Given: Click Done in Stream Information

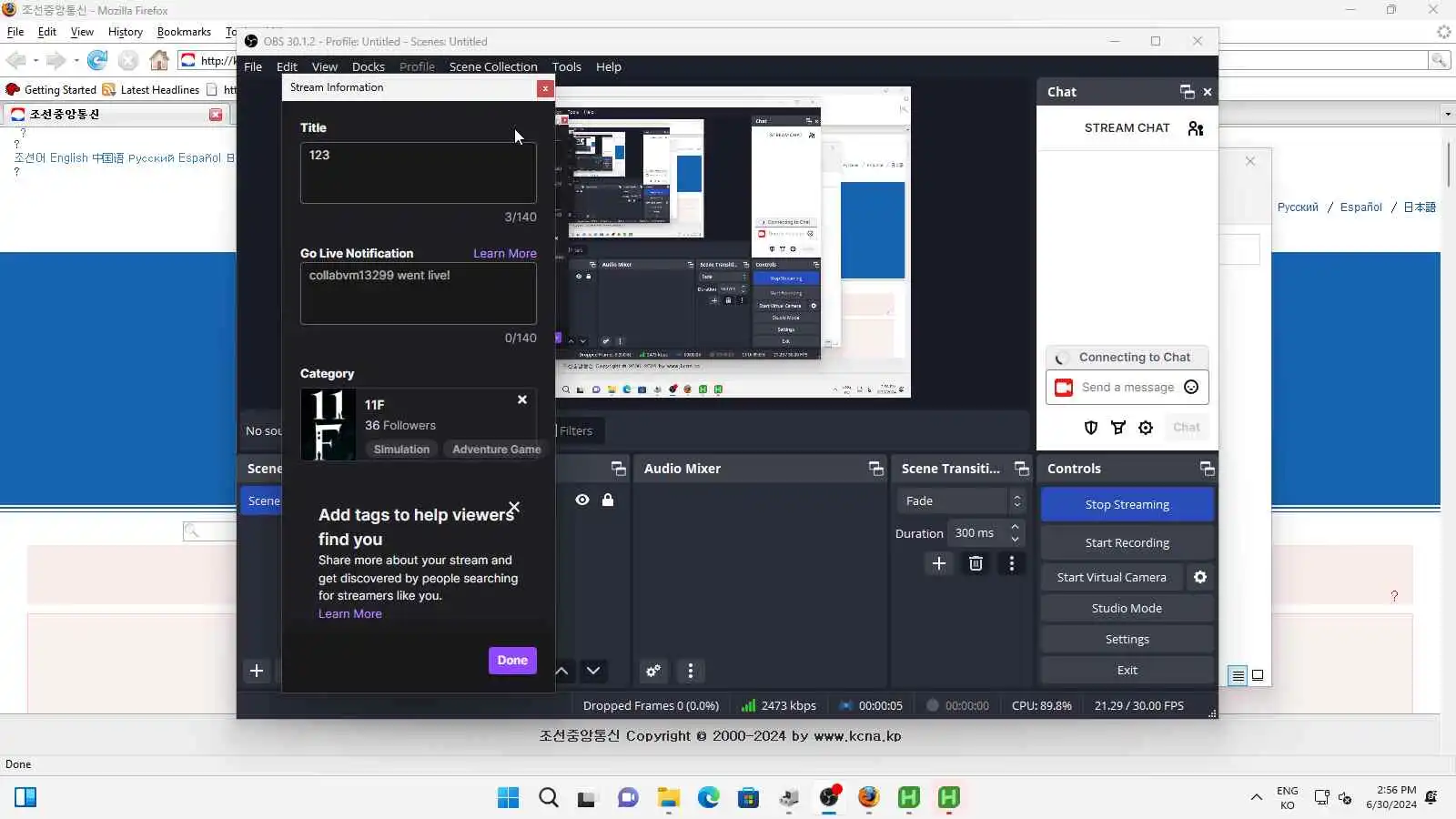Looking at the screenshot, I should (512, 661).
